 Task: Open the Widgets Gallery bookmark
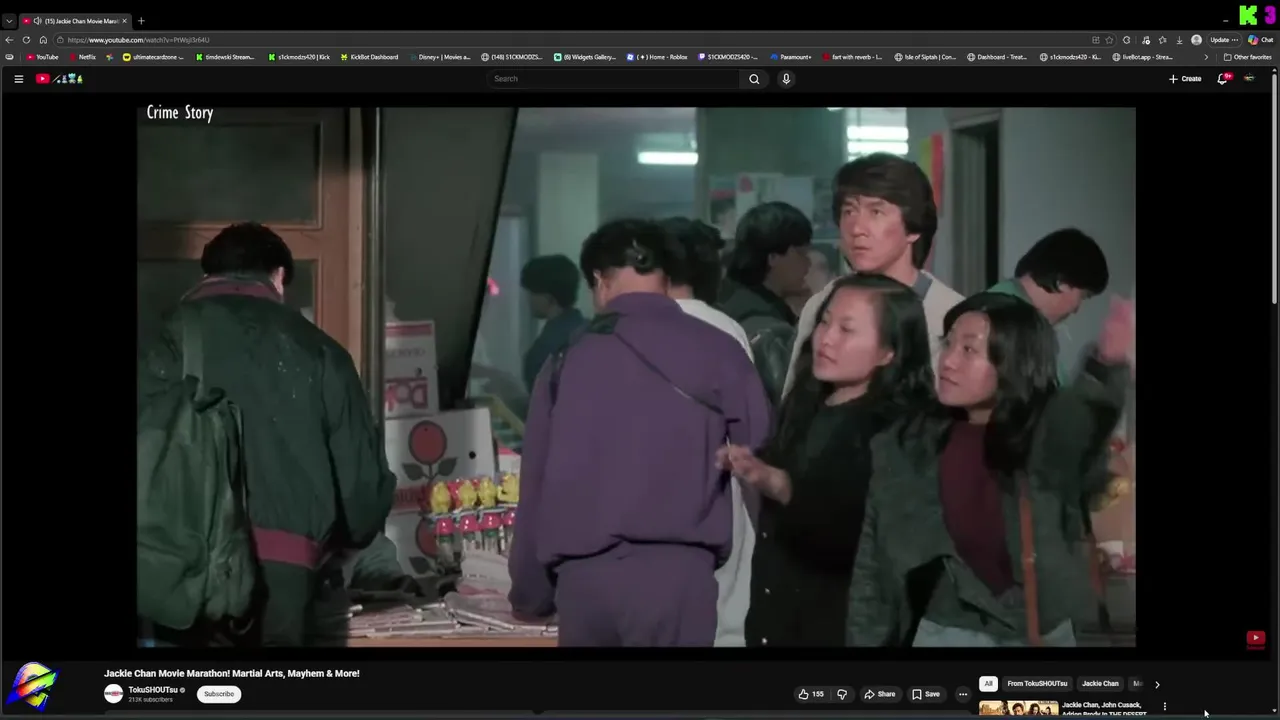click(585, 57)
